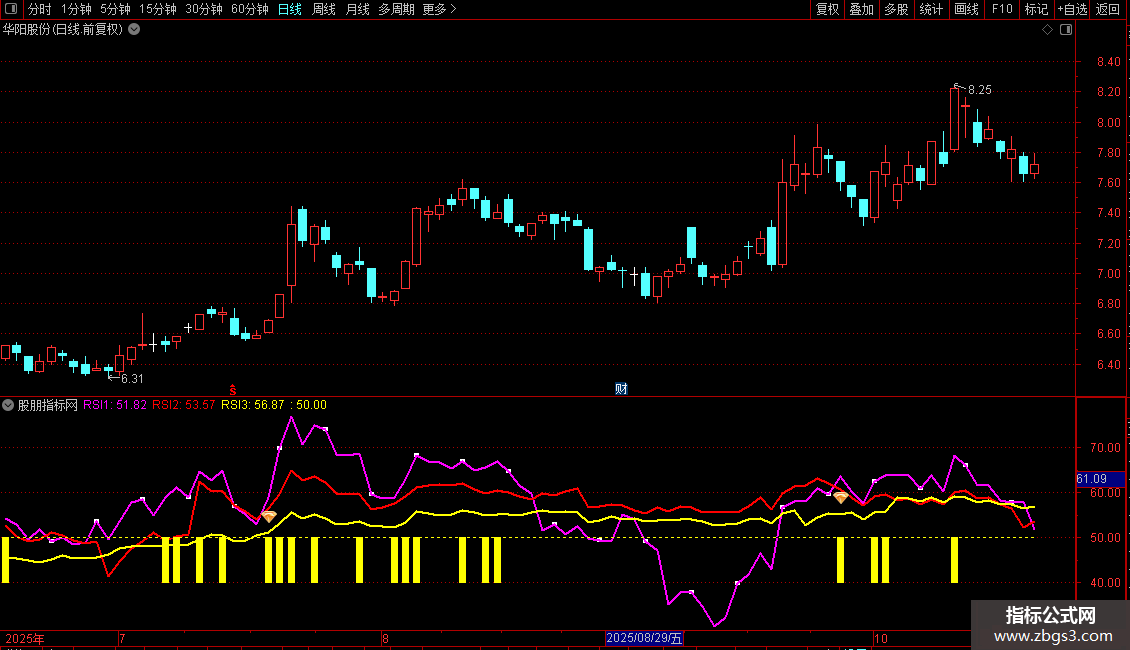Screen dimensions: 1130x650
Task: Open the 画线 drawing tools
Action: [966, 9]
